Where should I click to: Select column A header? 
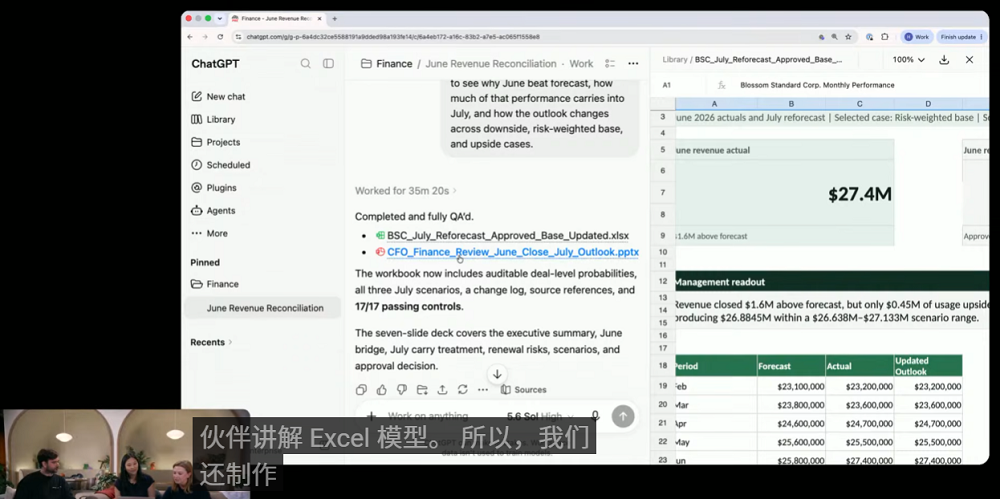pyautogui.click(x=714, y=104)
